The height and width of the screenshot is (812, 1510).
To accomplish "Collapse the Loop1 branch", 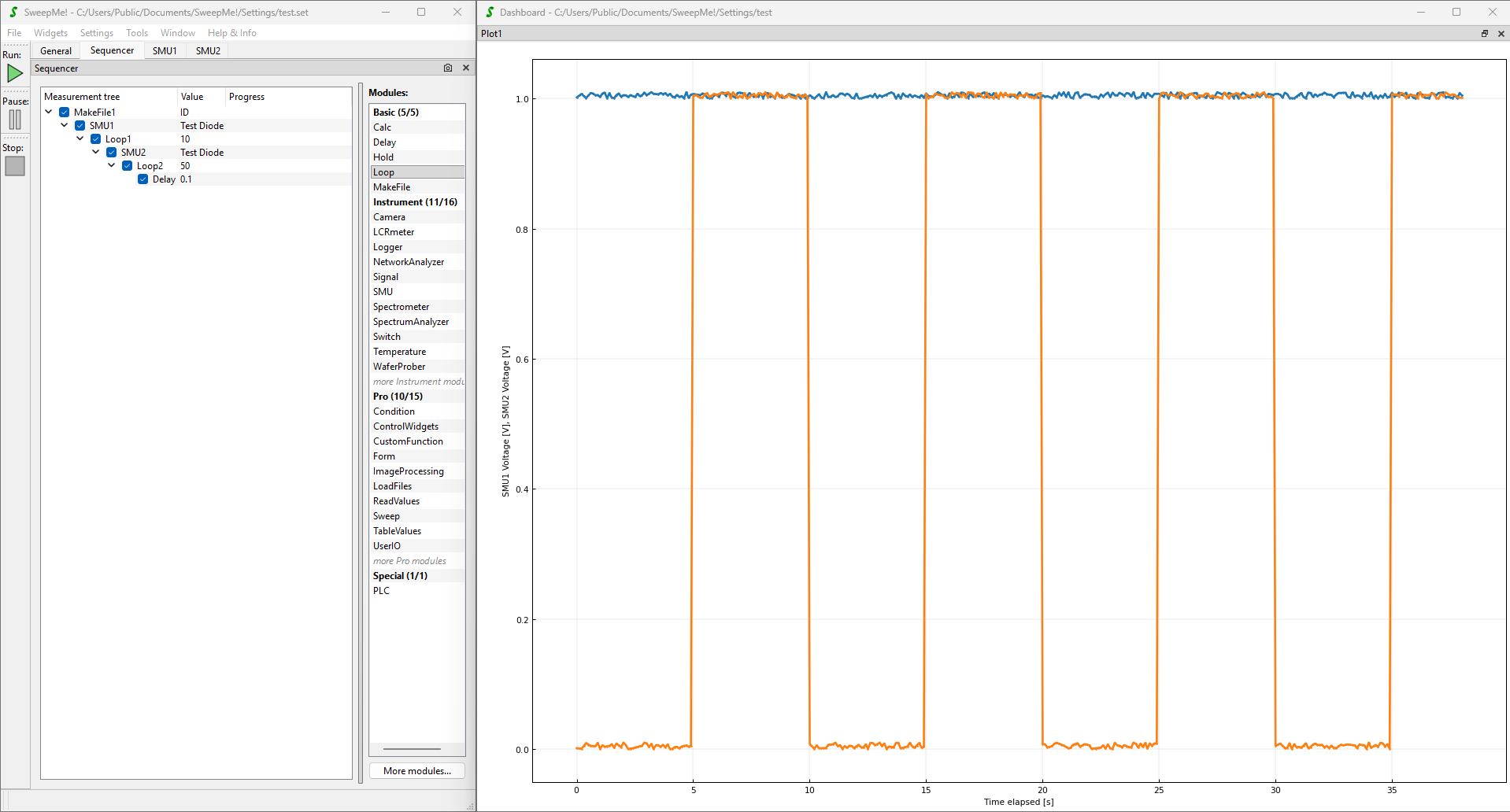I will tap(80, 139).
